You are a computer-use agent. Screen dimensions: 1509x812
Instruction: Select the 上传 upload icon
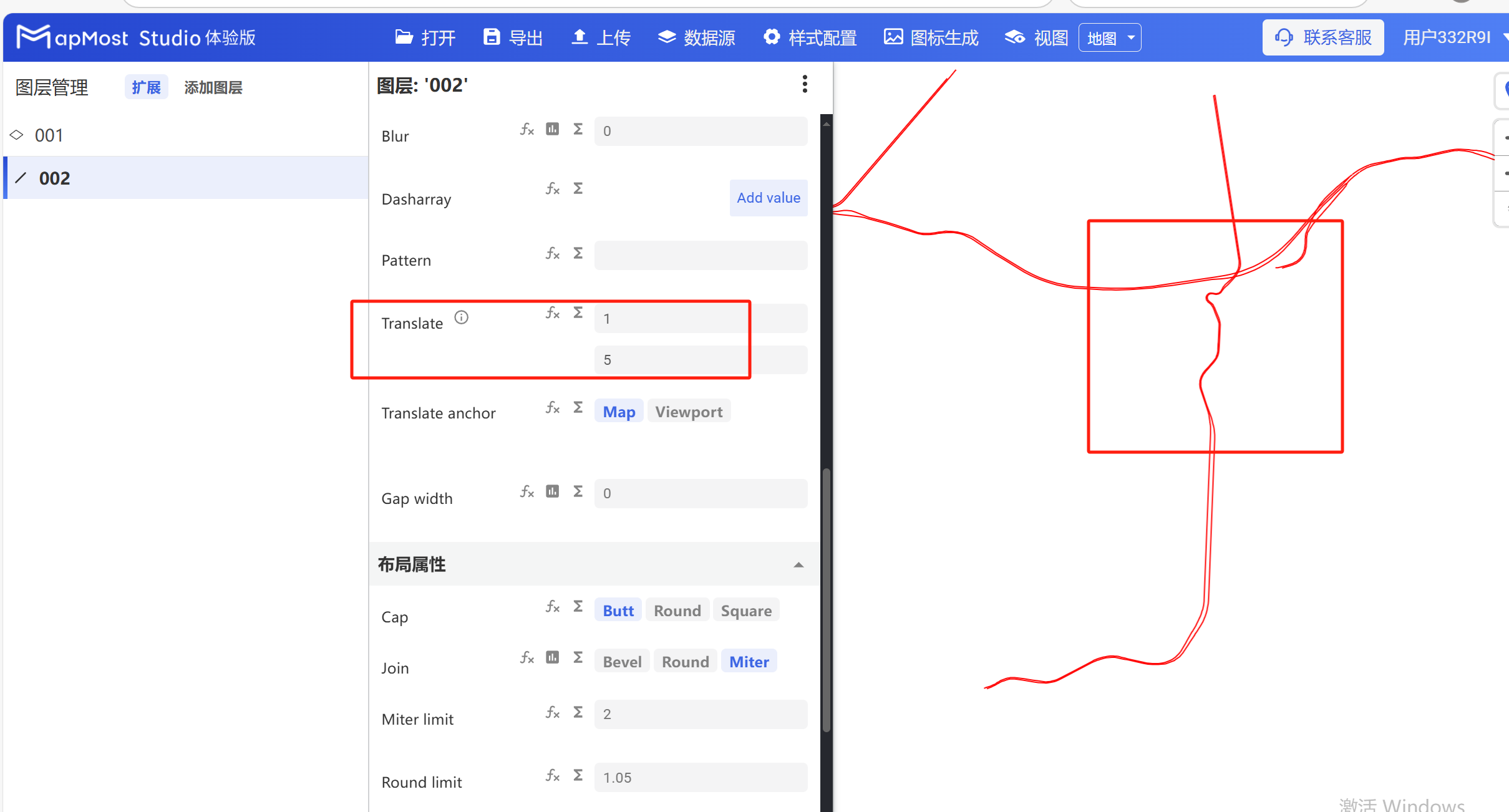tap(599, 37)
